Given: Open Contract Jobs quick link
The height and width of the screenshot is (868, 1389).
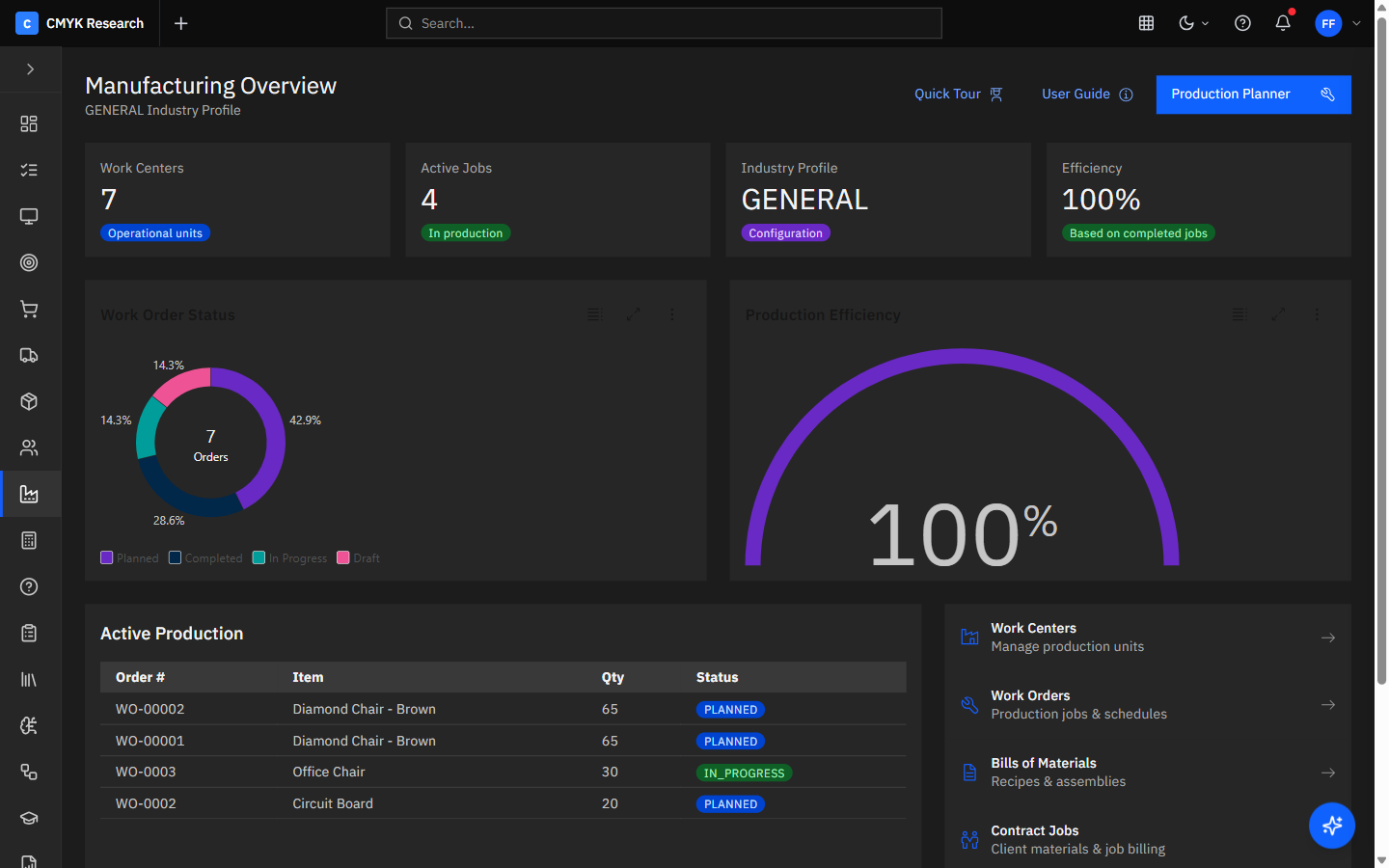Looking at the screenshot, I should click(x=1148, y=840).
